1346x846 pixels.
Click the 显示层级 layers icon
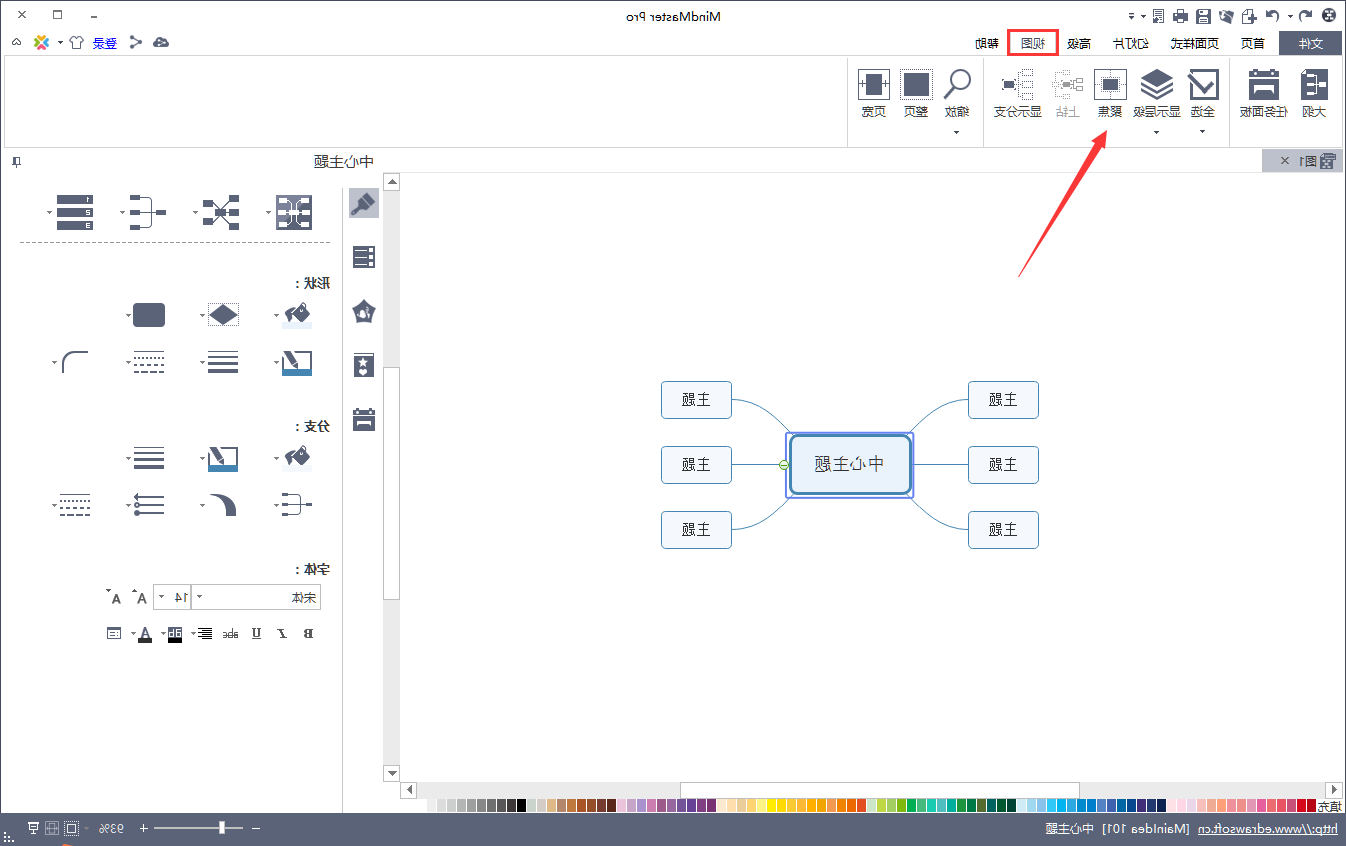pyautogui.click(x=1157, y=85)
